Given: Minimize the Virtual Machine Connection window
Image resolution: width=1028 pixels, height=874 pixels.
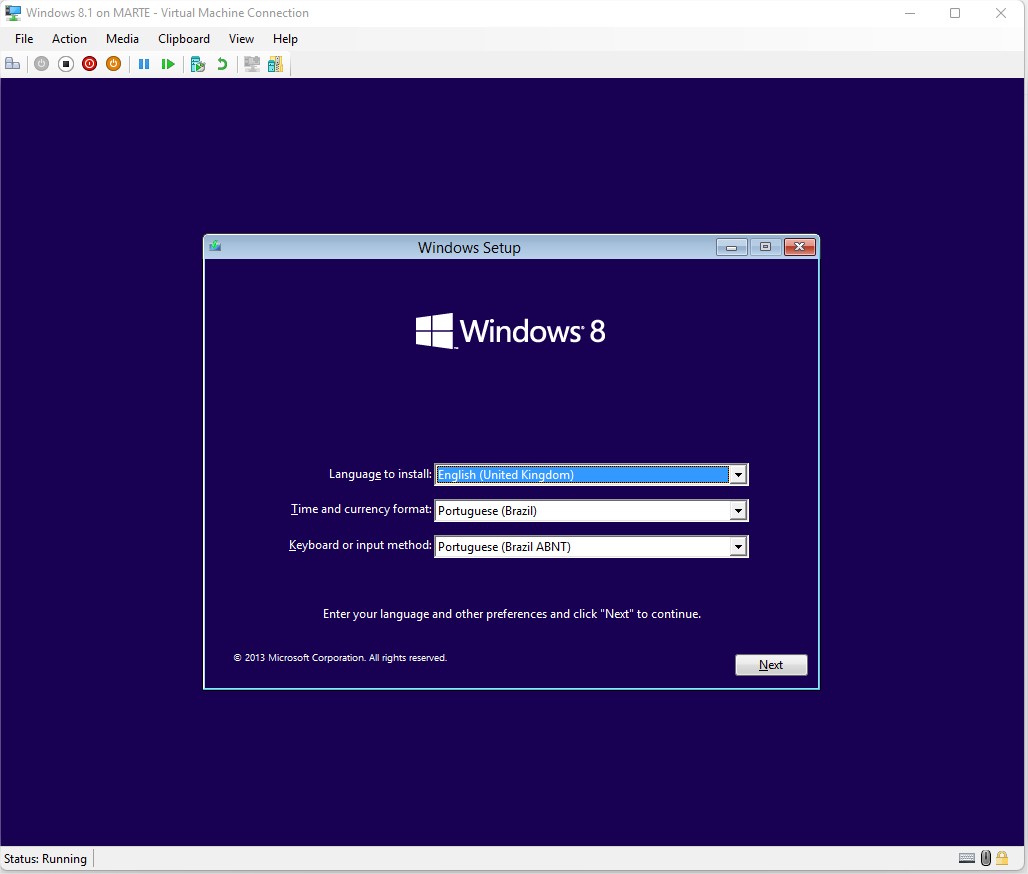Looking at the screenshot, I should click(x=910, y=13).
